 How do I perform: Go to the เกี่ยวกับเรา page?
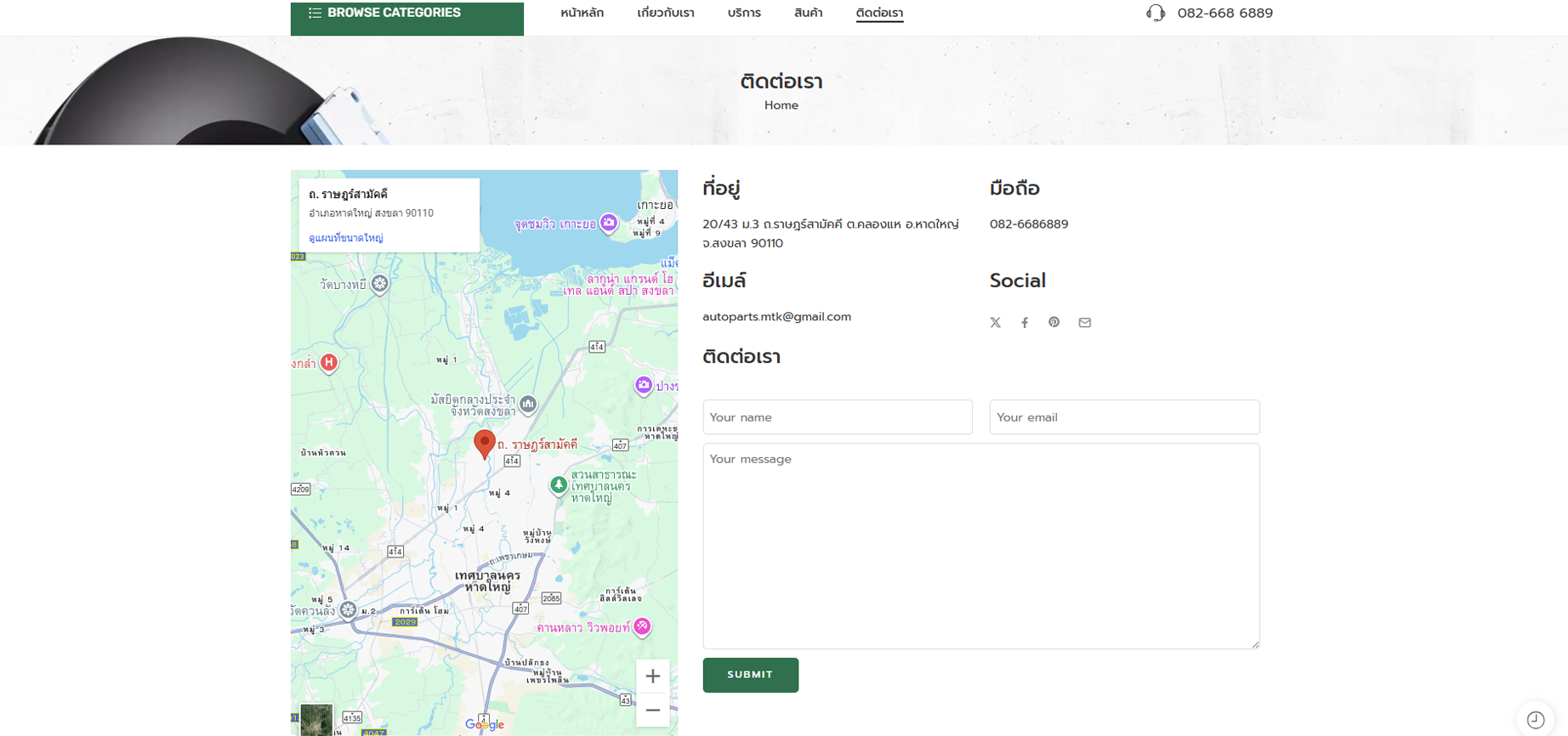[665, 13]
